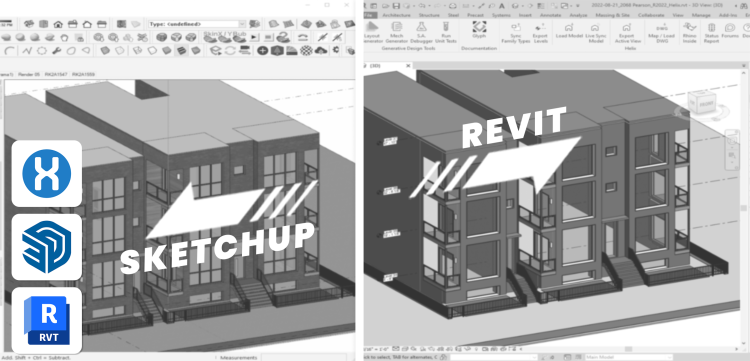The image size is (750, 361).
Task: Click isometric view icon in SketchUp toolbar
Action: (x=29, y=23)
